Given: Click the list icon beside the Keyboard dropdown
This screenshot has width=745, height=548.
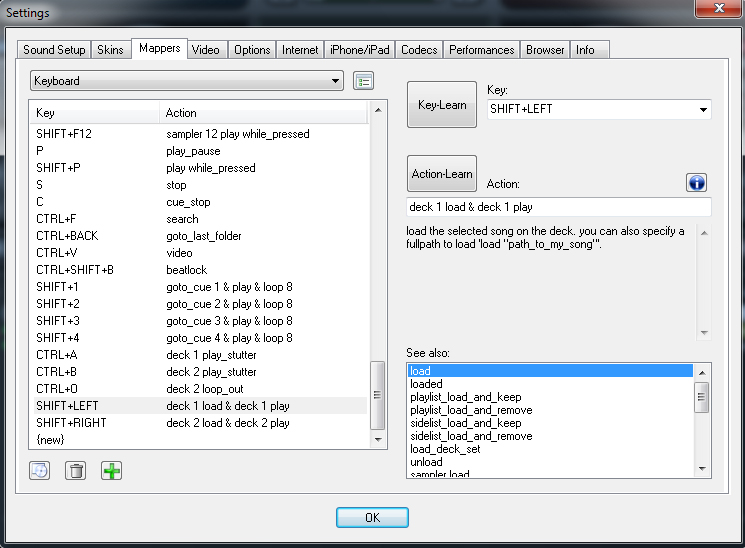Looking at the screenshot, I should 363,80.
